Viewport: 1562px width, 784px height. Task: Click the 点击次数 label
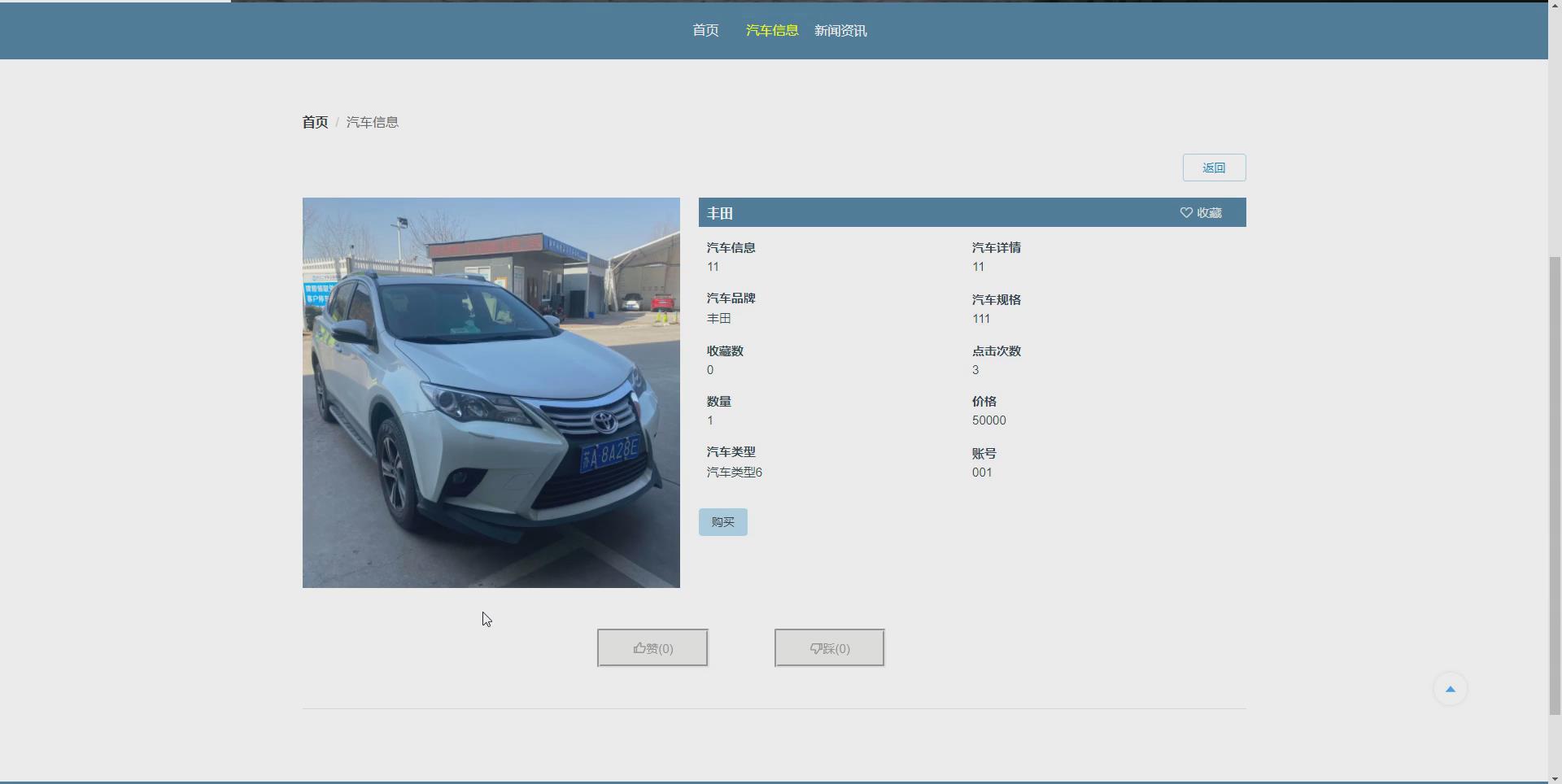(x=996, y=351)
